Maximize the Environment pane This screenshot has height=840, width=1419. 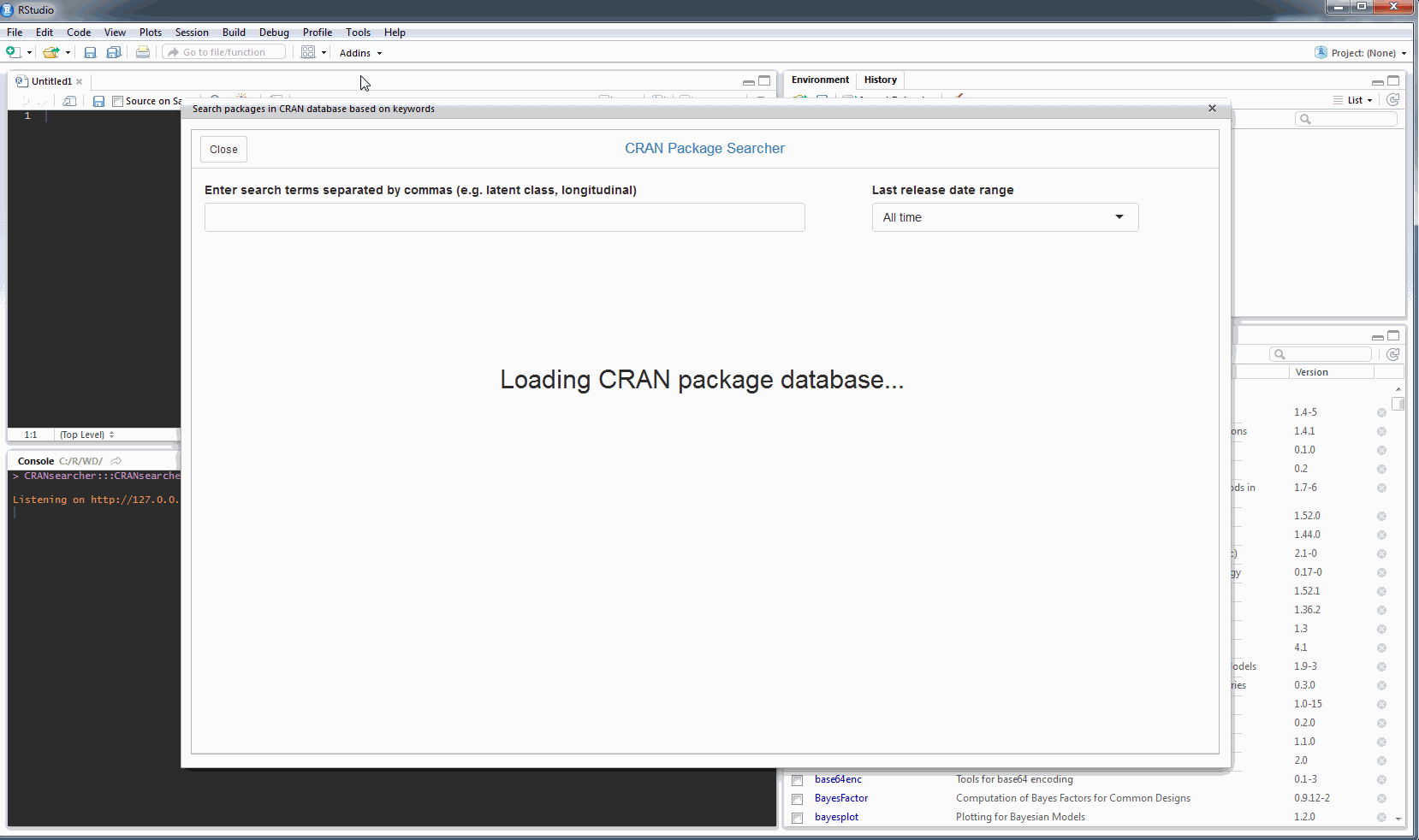1393,81
